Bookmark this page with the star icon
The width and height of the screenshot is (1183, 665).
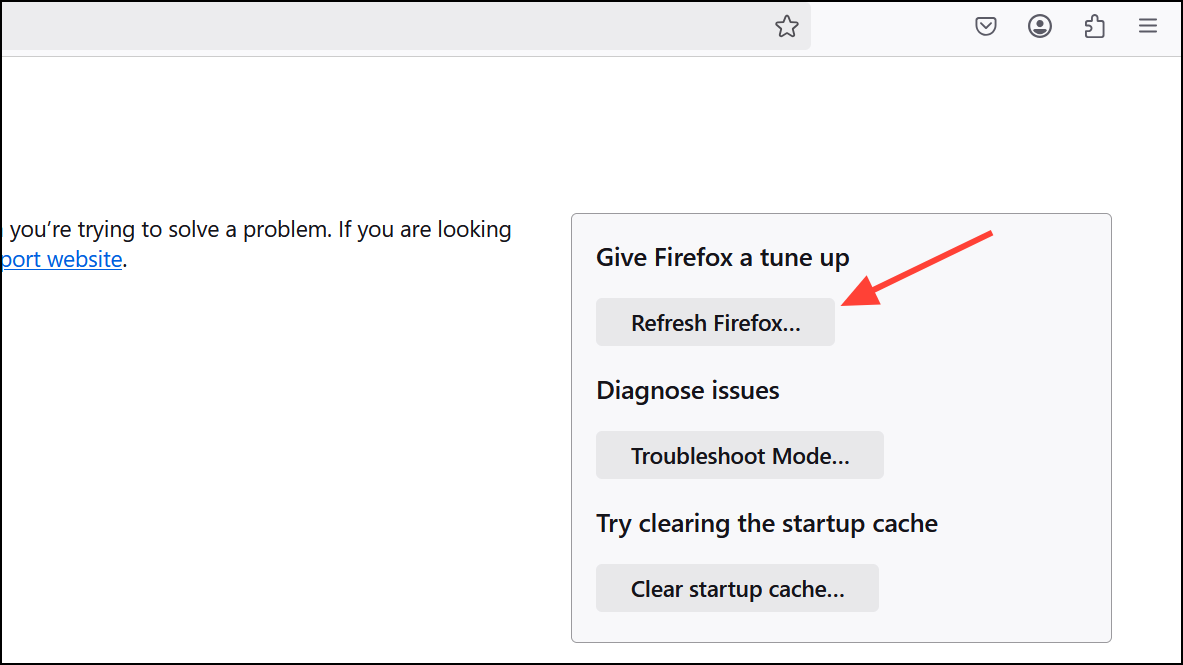click(x=787, y=26)
